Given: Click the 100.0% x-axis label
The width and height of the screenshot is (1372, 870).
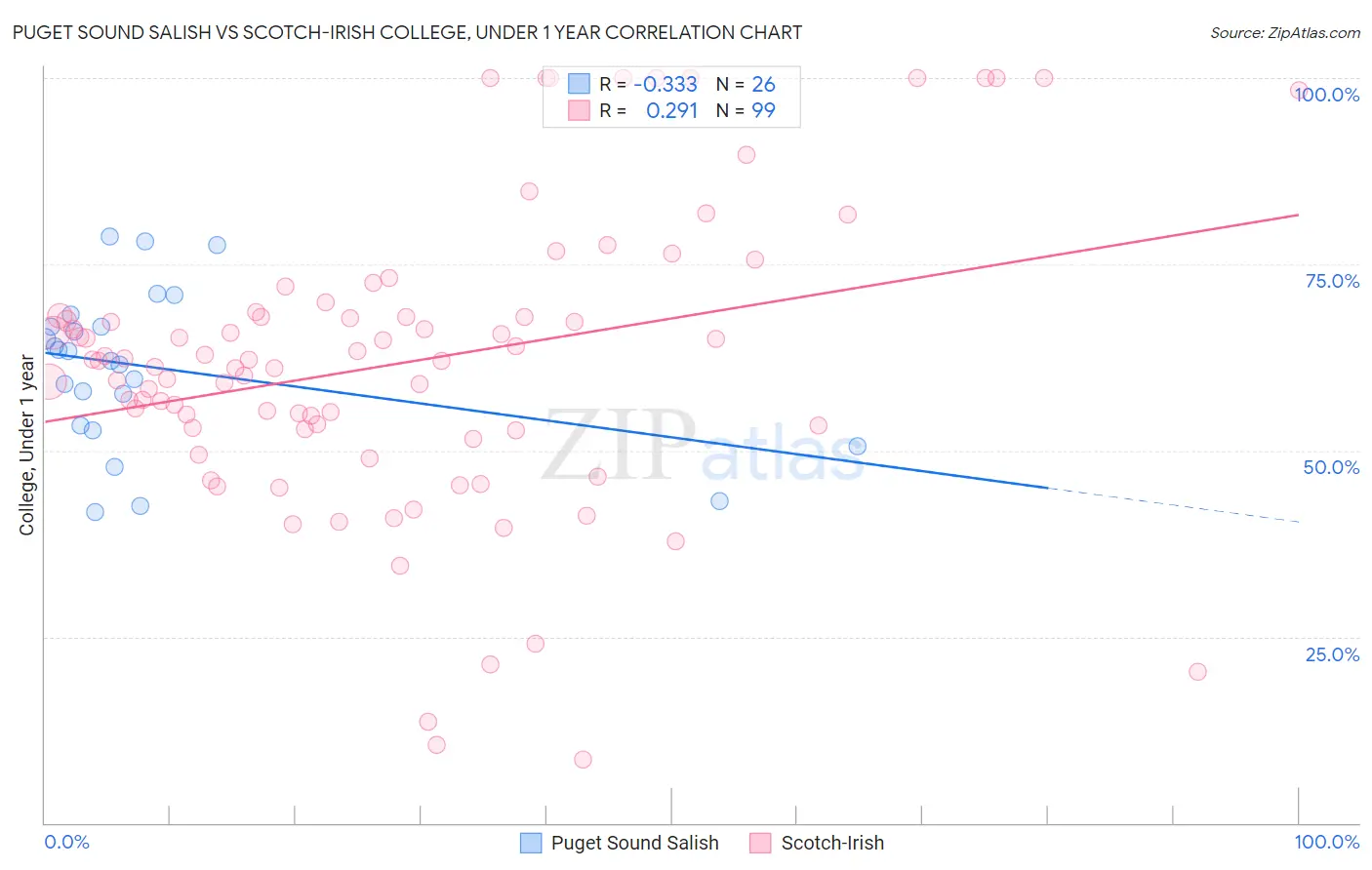Looking at the screenshot, I should pyautogui.click(x=1327, y=842).
